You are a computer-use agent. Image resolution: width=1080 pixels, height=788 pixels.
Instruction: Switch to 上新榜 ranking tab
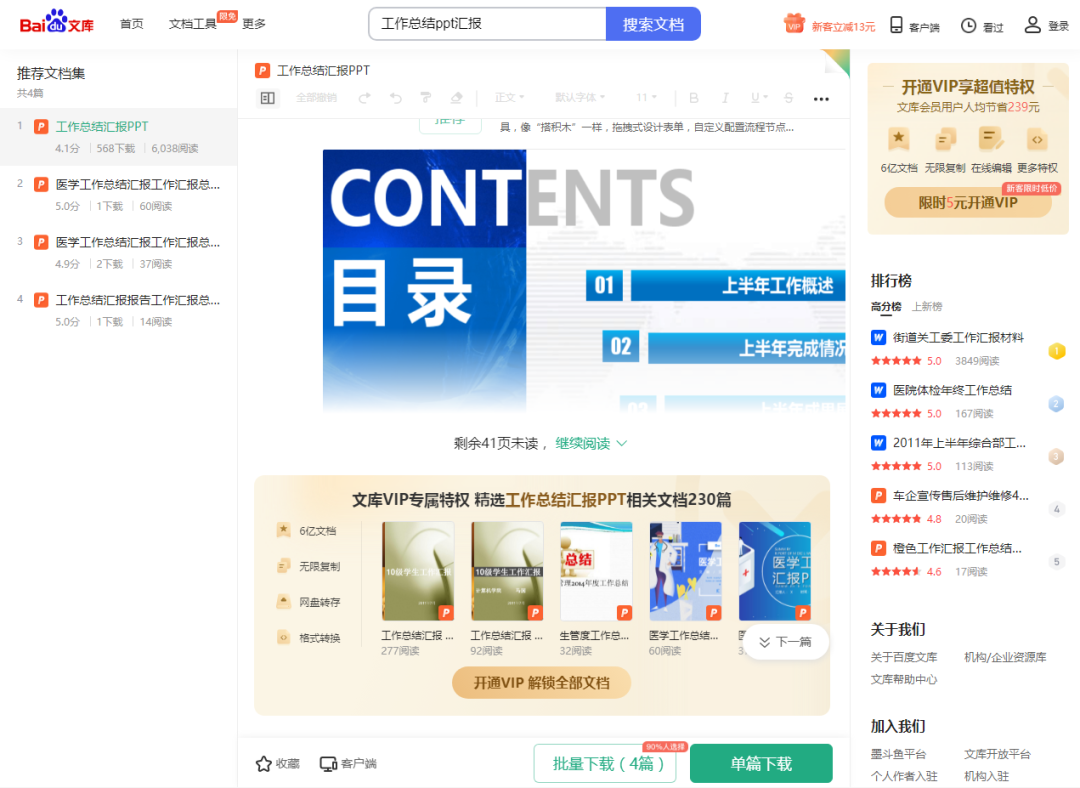tap(927, 307)
